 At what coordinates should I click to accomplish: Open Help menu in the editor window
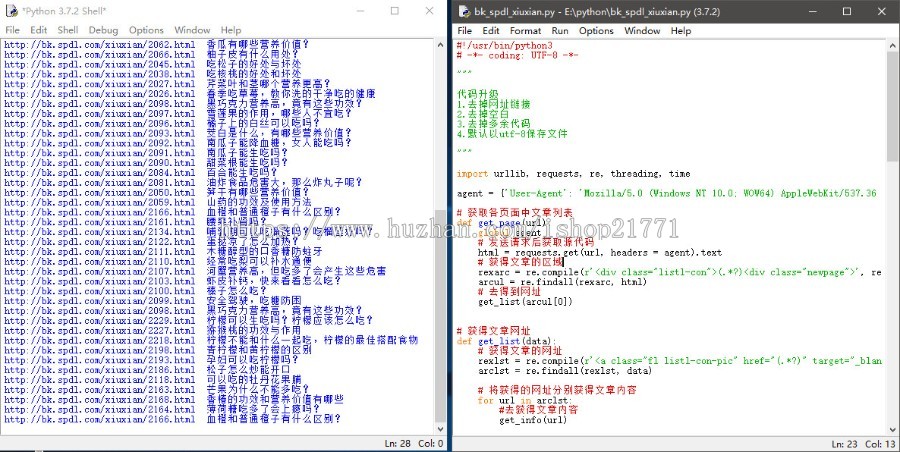click(681, 30)
